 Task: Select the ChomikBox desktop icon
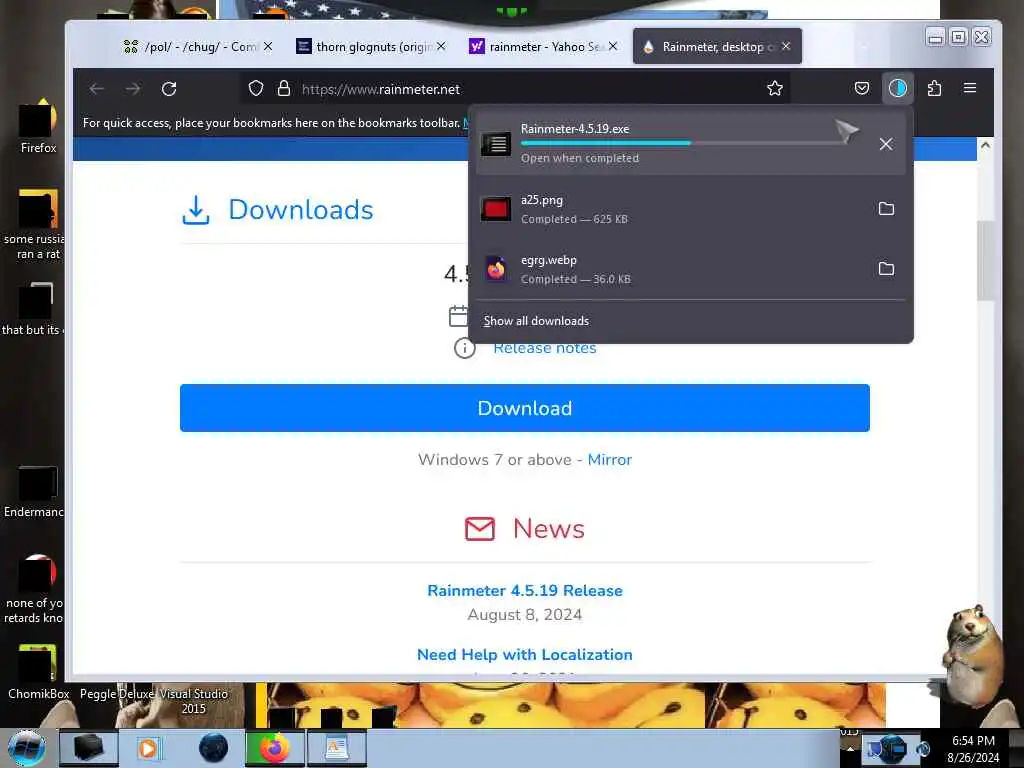[38, 673]
